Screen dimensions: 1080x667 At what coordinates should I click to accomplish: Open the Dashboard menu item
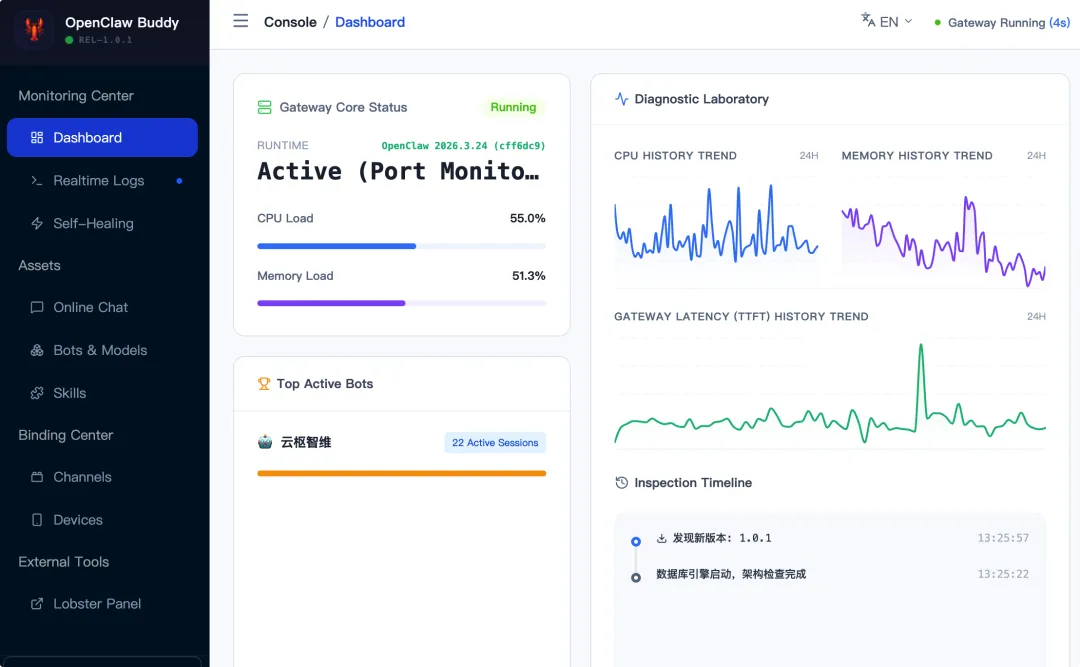[x=102, y=137]
